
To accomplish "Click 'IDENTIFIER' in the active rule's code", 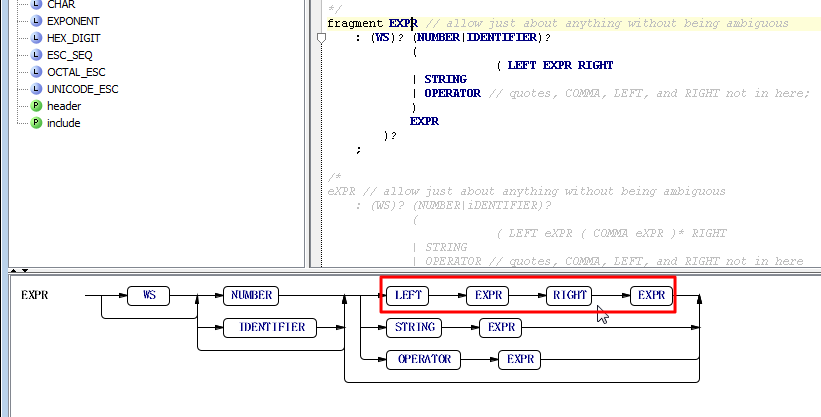I will [x=502, y=38].
